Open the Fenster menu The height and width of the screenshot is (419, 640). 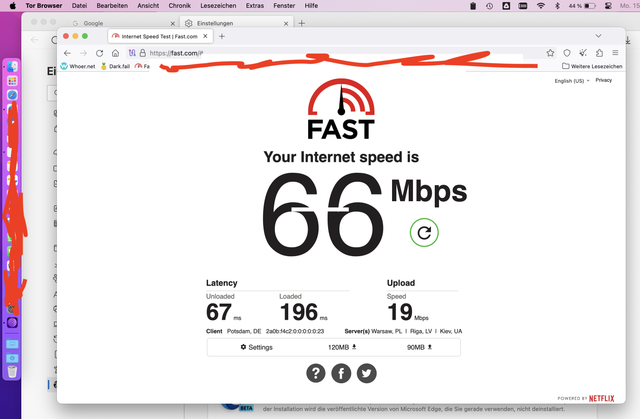tap(284, 6)
